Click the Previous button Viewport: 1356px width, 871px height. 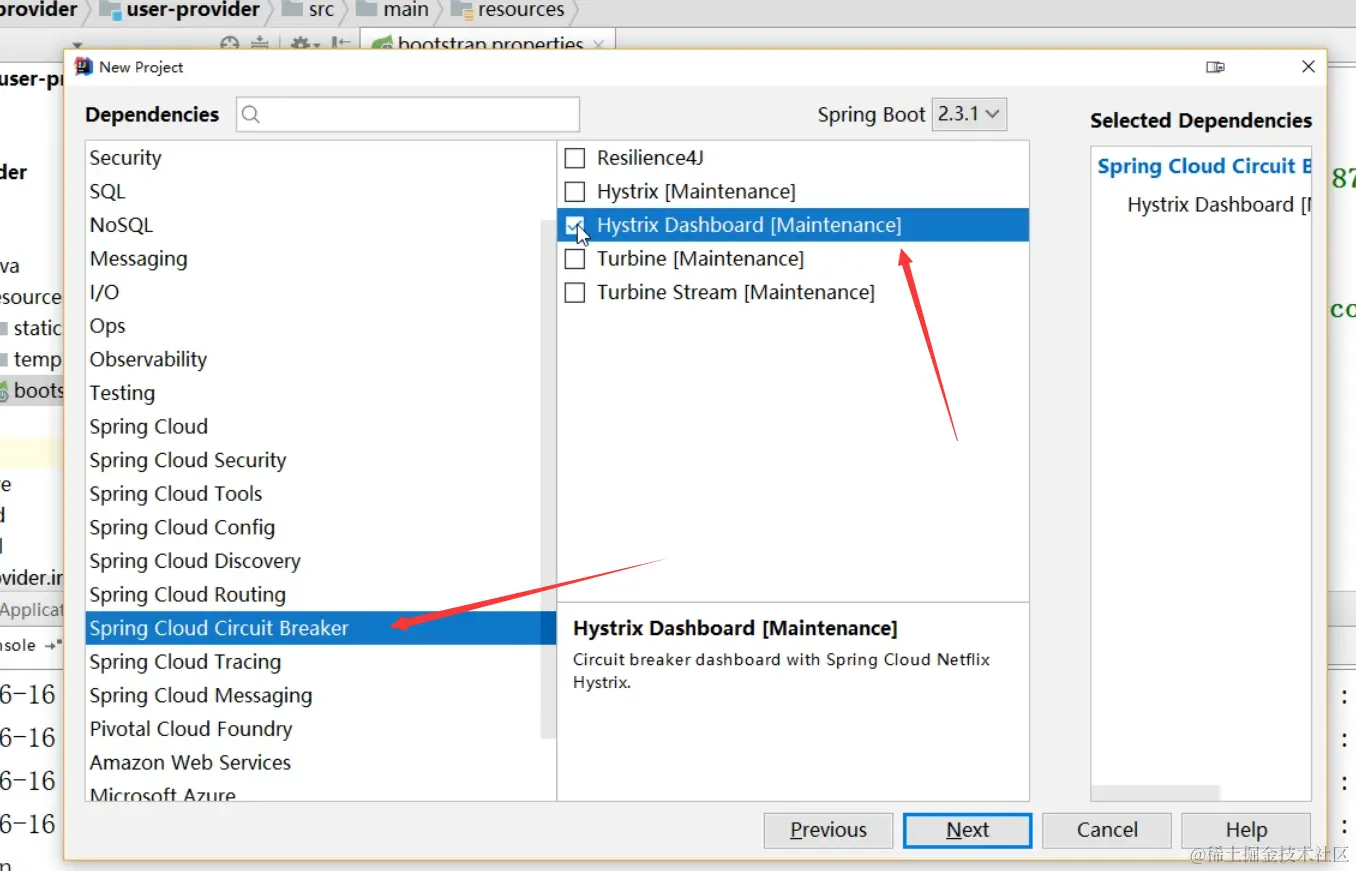[x=828, y=830]
